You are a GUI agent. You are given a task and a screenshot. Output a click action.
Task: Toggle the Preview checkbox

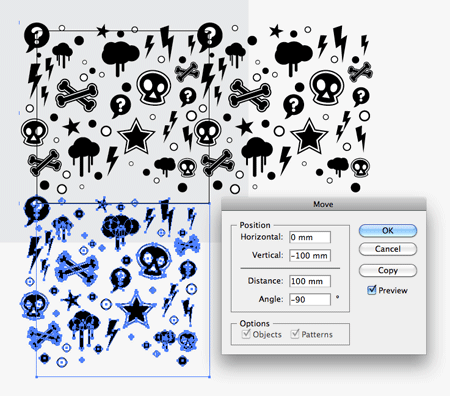click(x=372, y=290)
